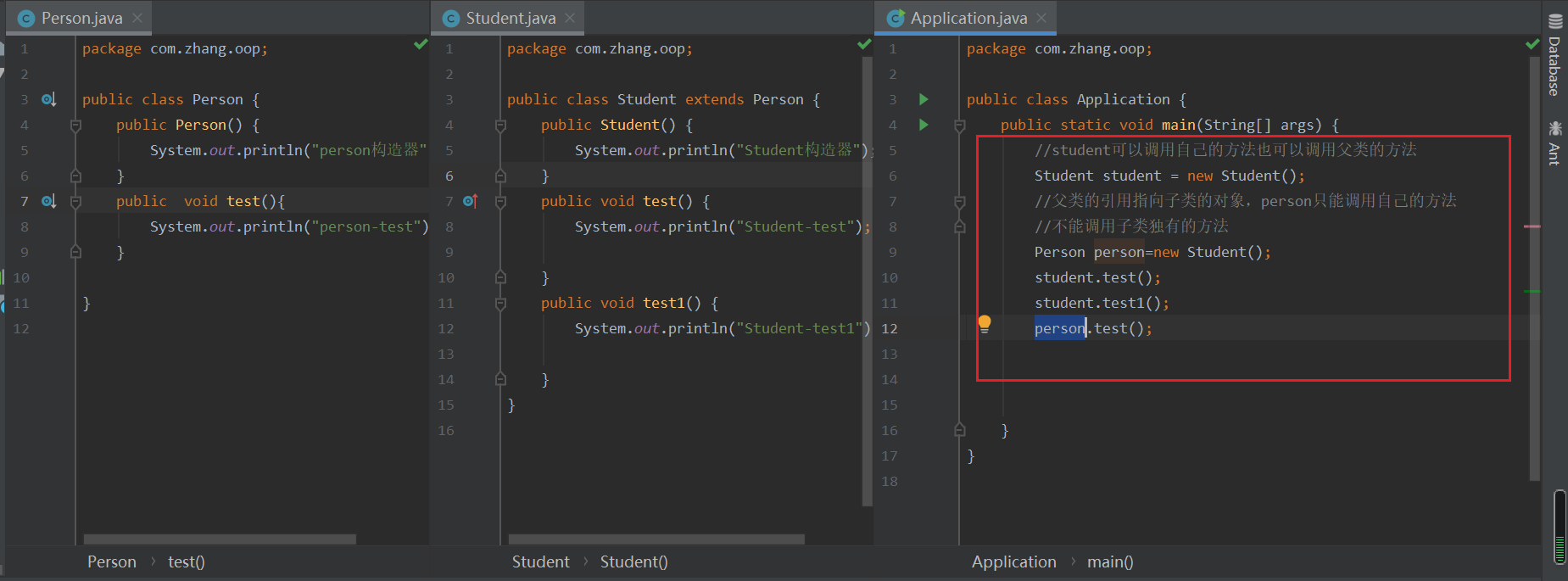Image resolution: width=1568 pixels, height=581 pixels.
Task: Click the "person-test" string in Person.java
Action: (365, 226)
